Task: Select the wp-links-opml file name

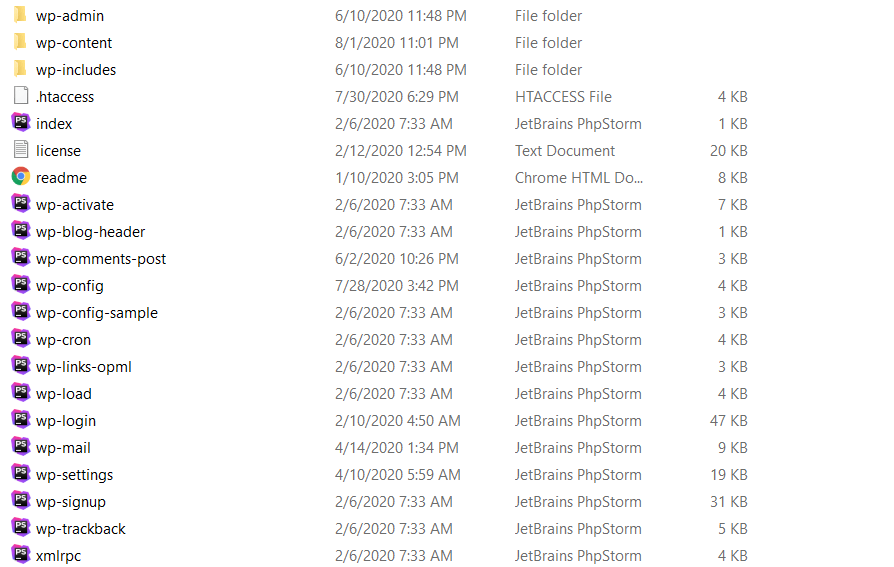Action: pyautogui.click(x=83, y=367)
